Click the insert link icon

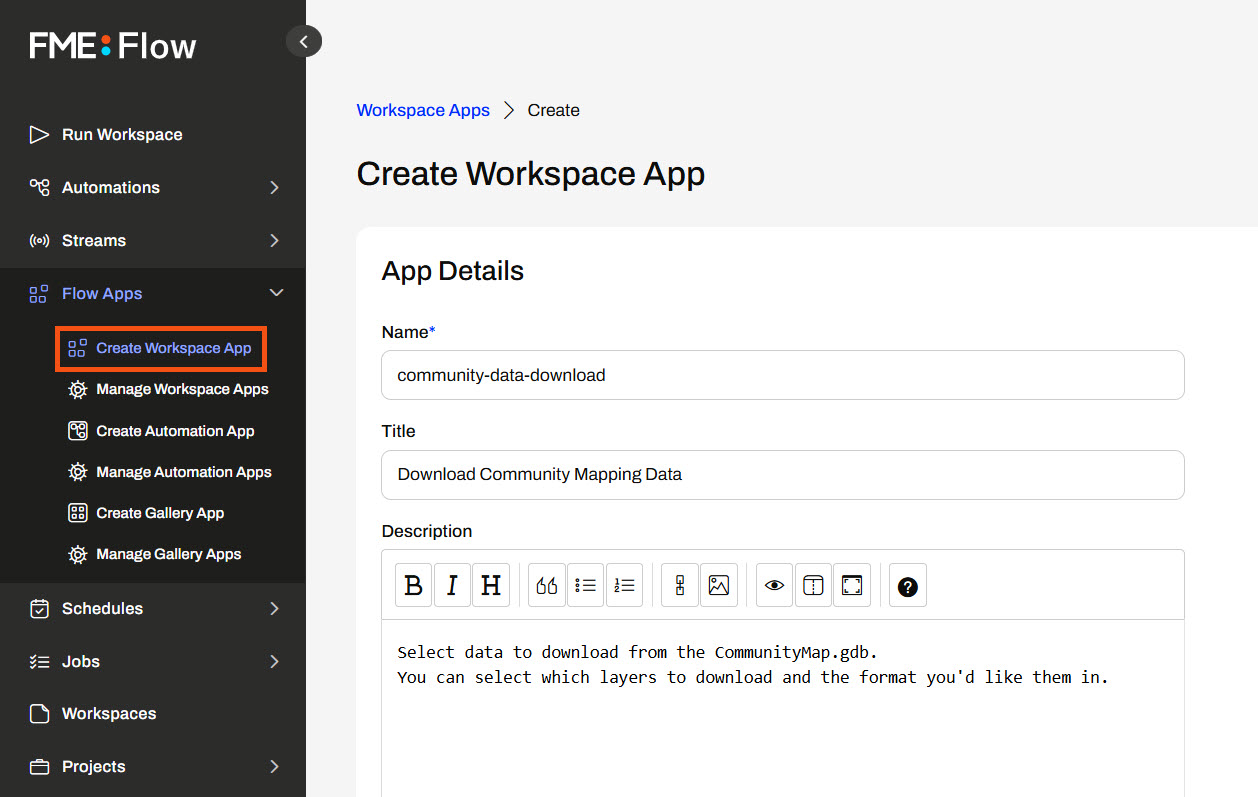click(680, 586)
